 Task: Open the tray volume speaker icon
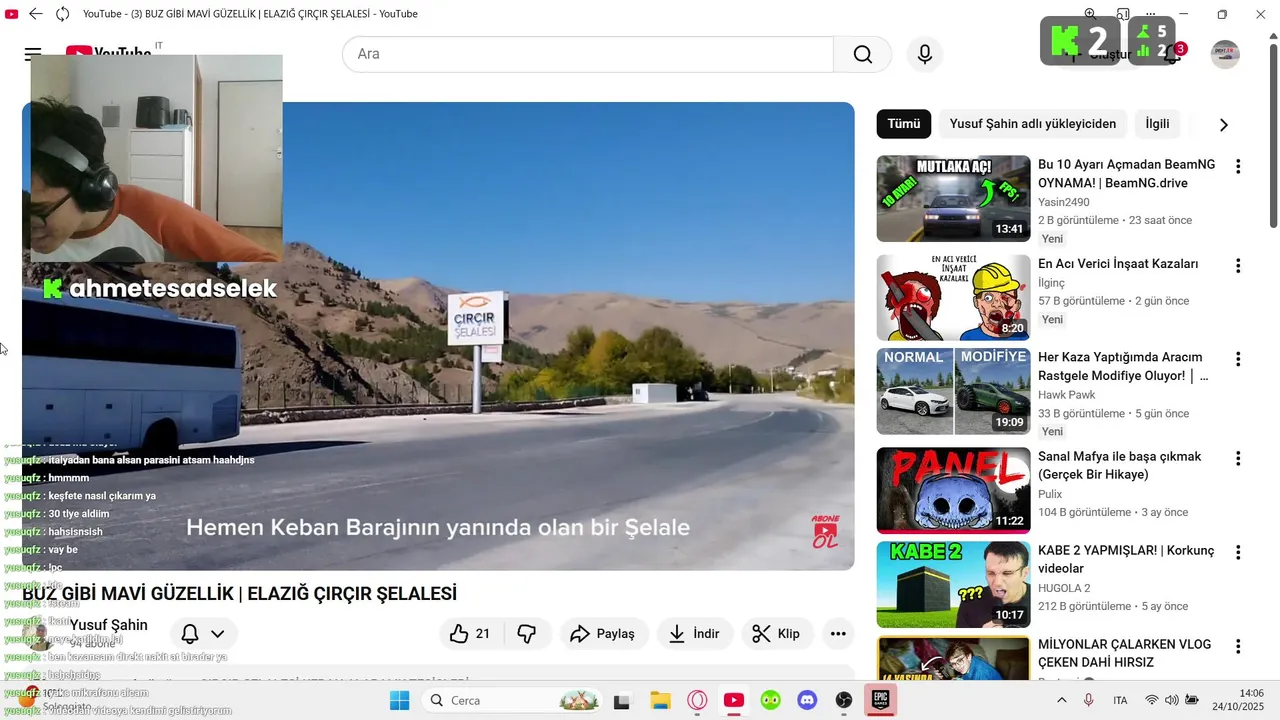(x=1172, y=700)
